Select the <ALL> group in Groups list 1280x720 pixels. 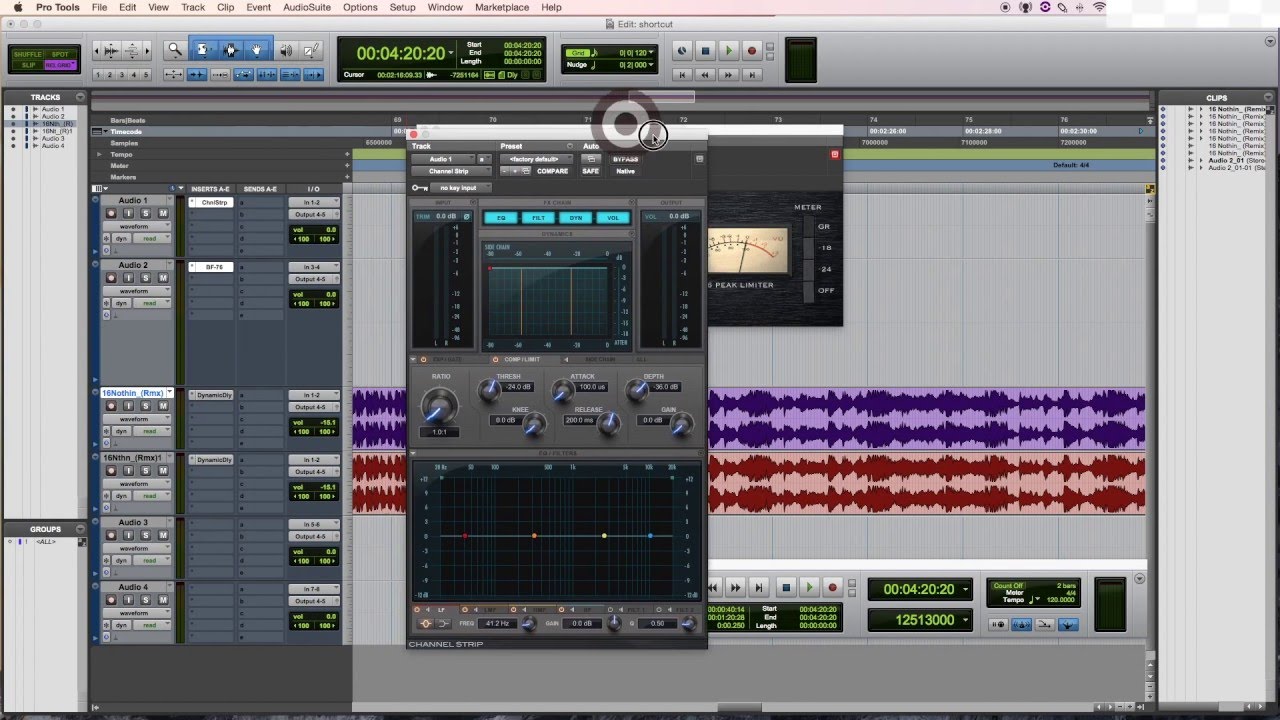[47, 541]
